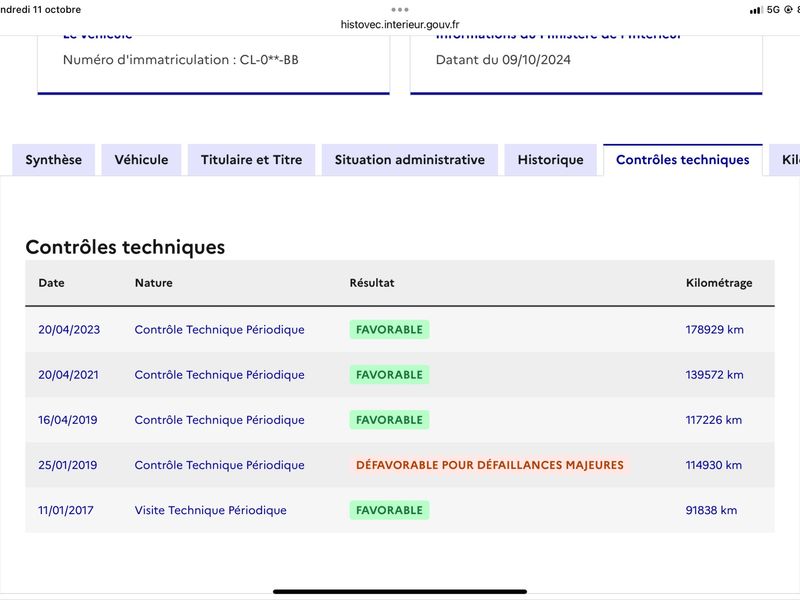Open the Synthèse tab
The width and height of the screenshot is (800, 600).
coord(54,160)
